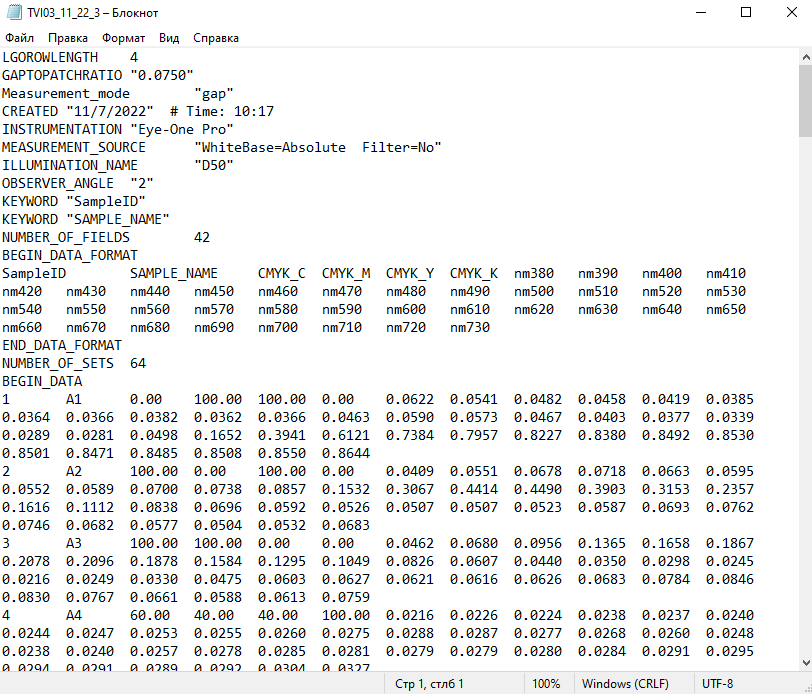Click the value 0.7957
This screenshot has width=812, height=694.
tap(474, 435)
